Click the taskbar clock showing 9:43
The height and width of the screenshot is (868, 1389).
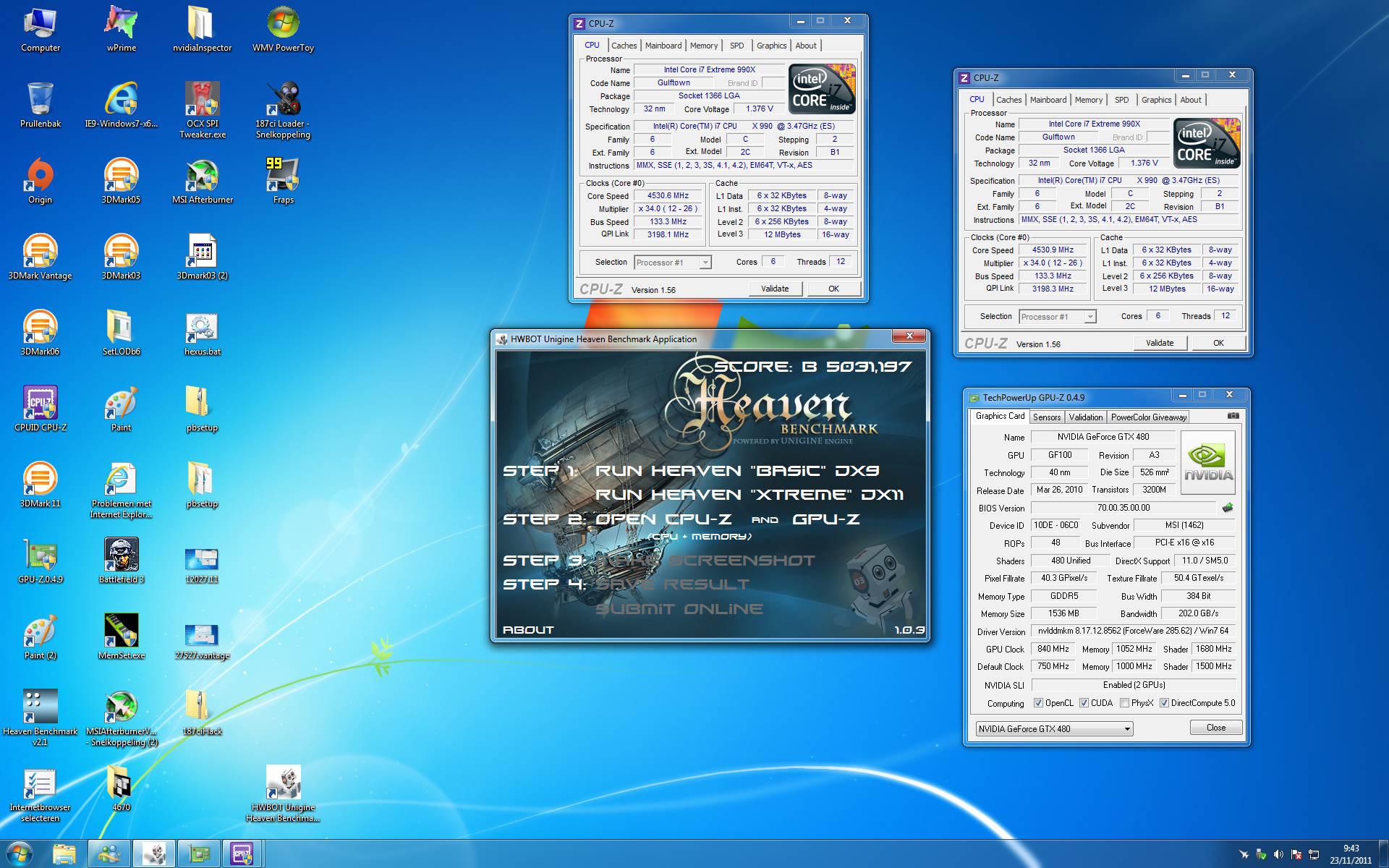(x=1351, y=854)
